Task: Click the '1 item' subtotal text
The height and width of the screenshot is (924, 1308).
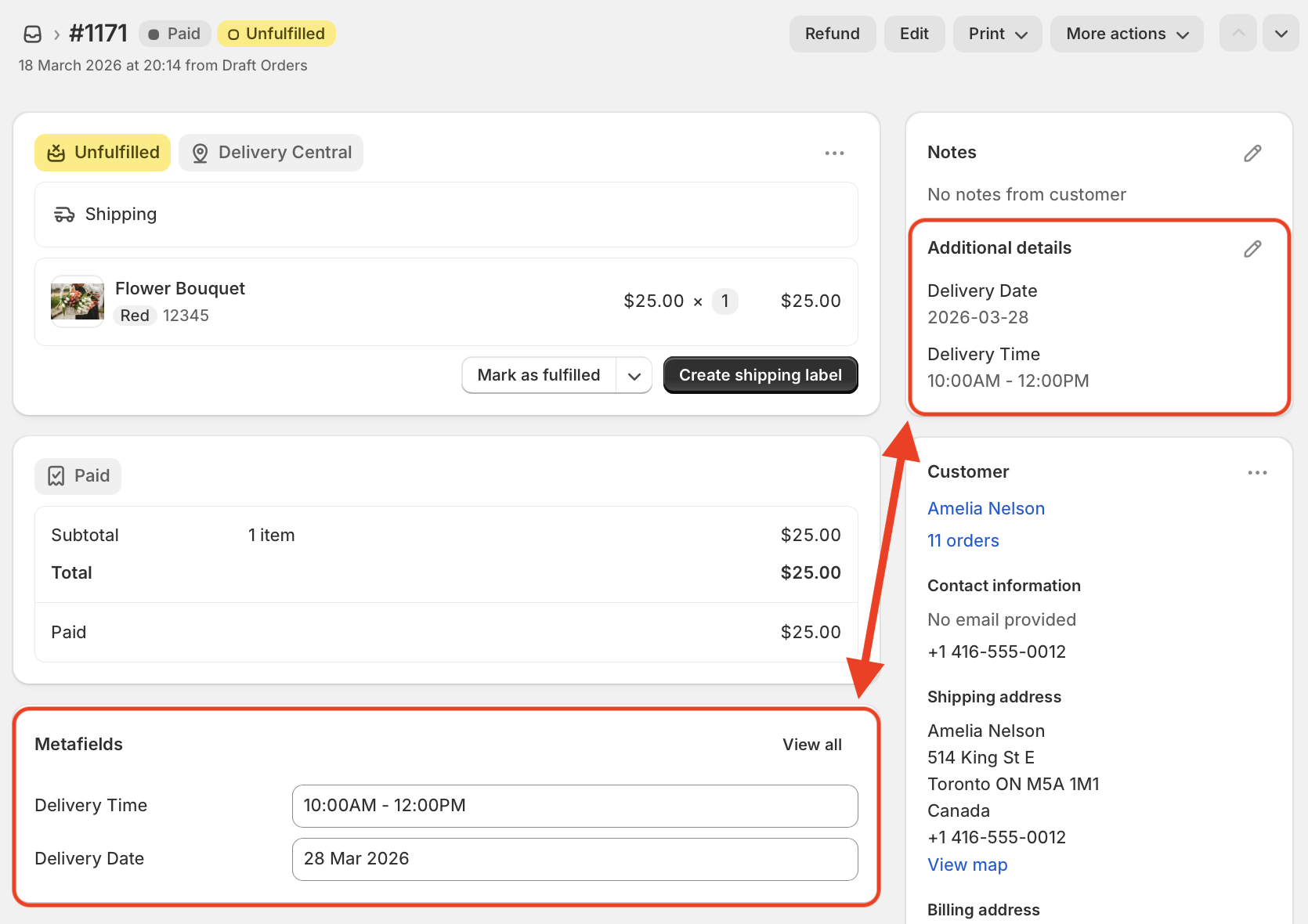Action: coord(272,535)
